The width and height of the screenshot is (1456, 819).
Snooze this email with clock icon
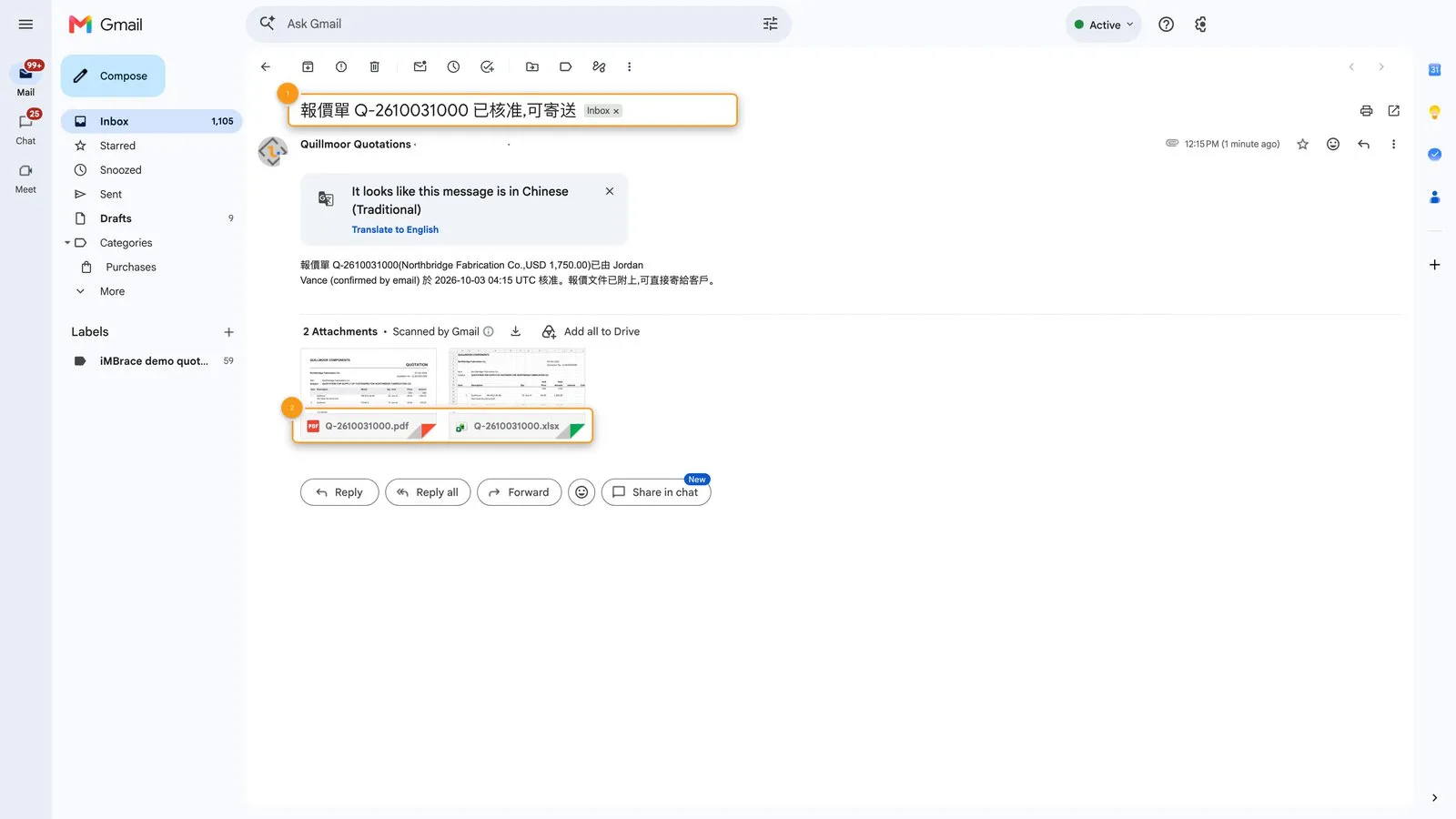coord(453,66)
